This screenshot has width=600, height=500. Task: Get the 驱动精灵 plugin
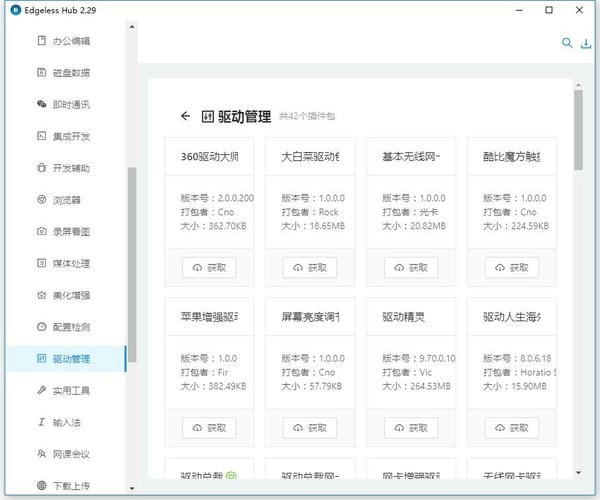tap(411, 428)
